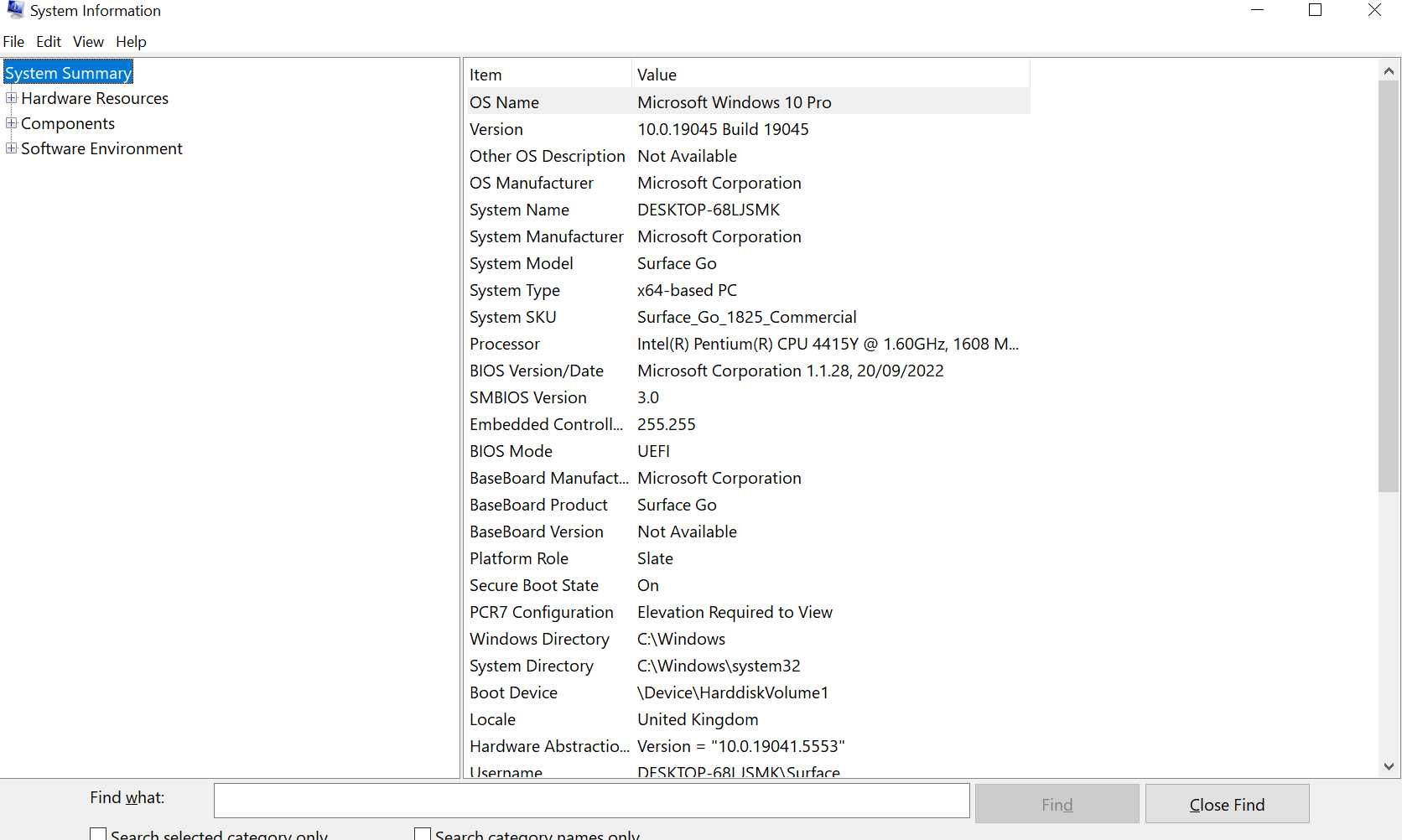Select the System Name row

pos(747,210)
